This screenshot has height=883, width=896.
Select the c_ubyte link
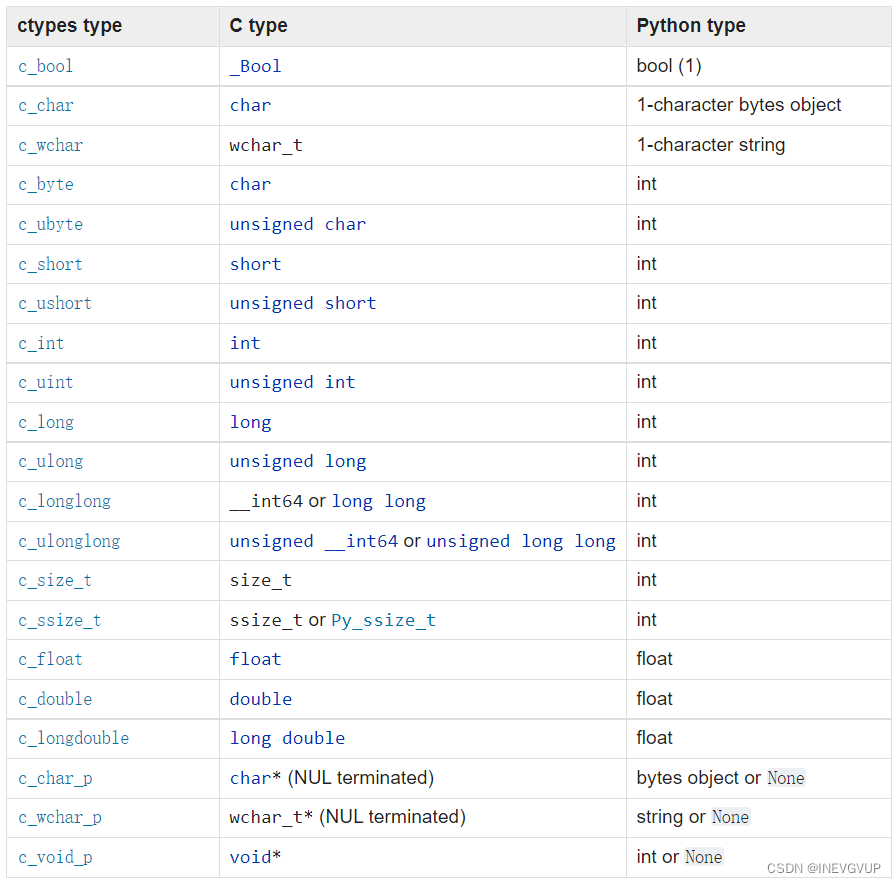click(50, 224)
